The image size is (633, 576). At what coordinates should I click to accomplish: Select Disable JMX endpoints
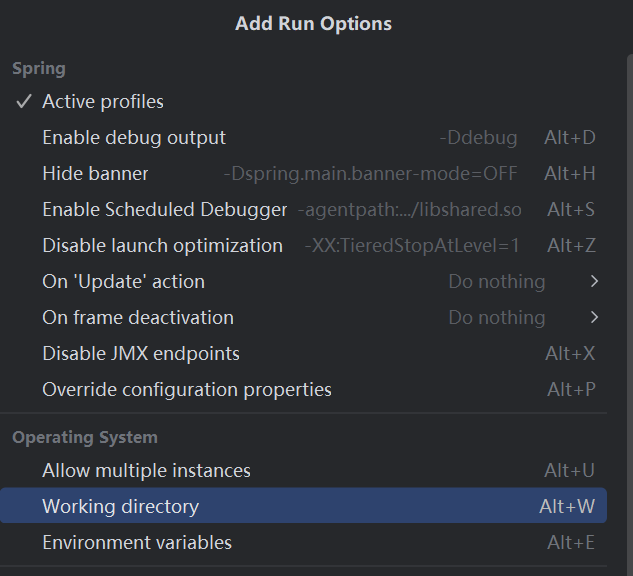pos(141,354)
